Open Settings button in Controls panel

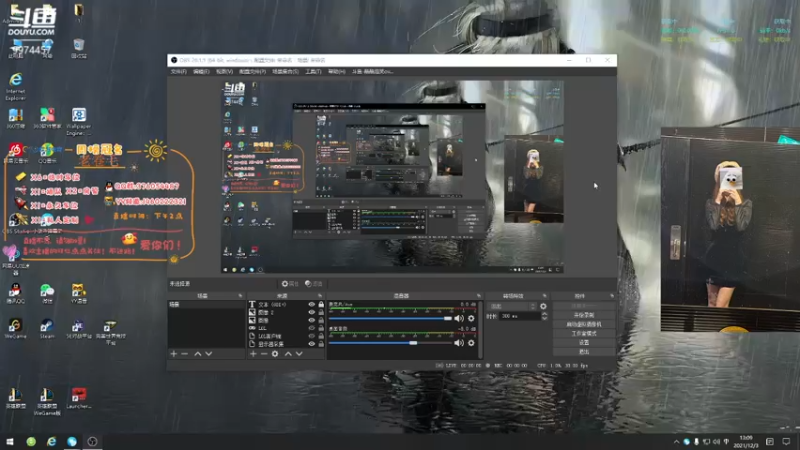coord(584,343)
